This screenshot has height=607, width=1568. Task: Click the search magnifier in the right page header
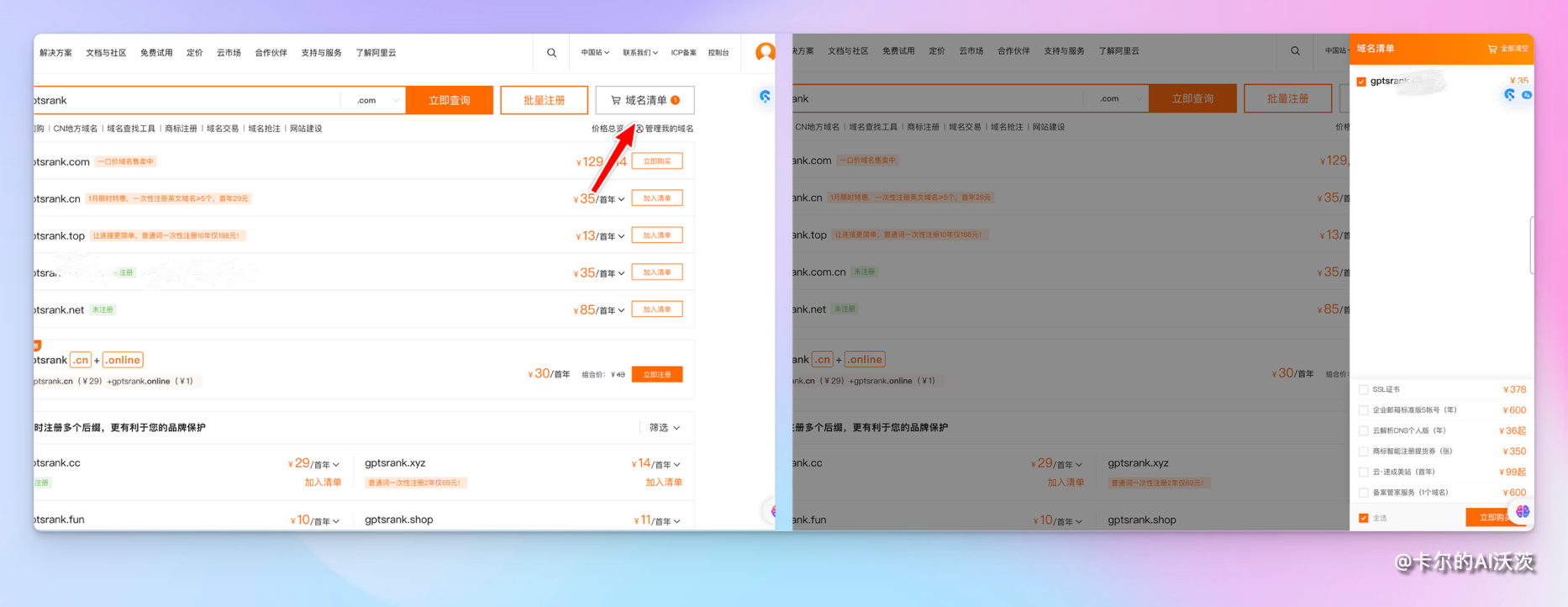pyautogui.click(x=1295, y=50)
